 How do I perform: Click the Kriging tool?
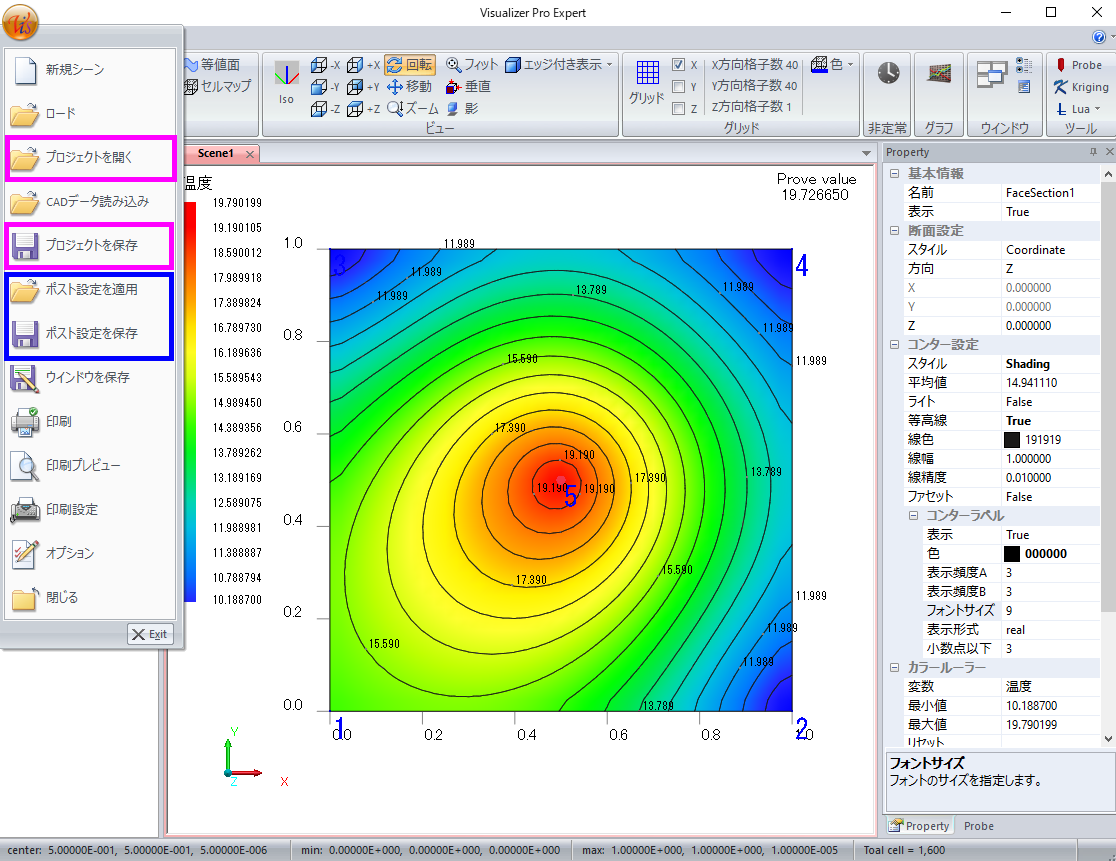click(1080, 87)
